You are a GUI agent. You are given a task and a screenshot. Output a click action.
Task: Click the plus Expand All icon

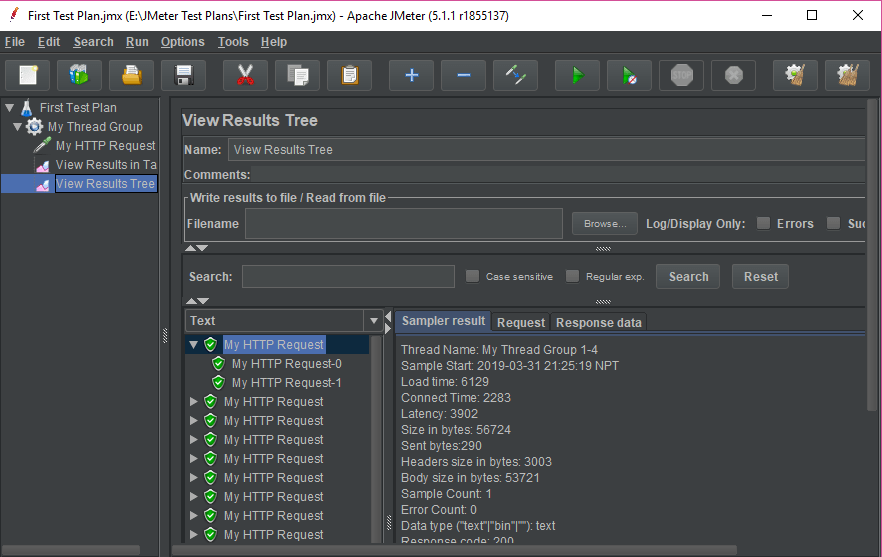(x=411, y=75)
